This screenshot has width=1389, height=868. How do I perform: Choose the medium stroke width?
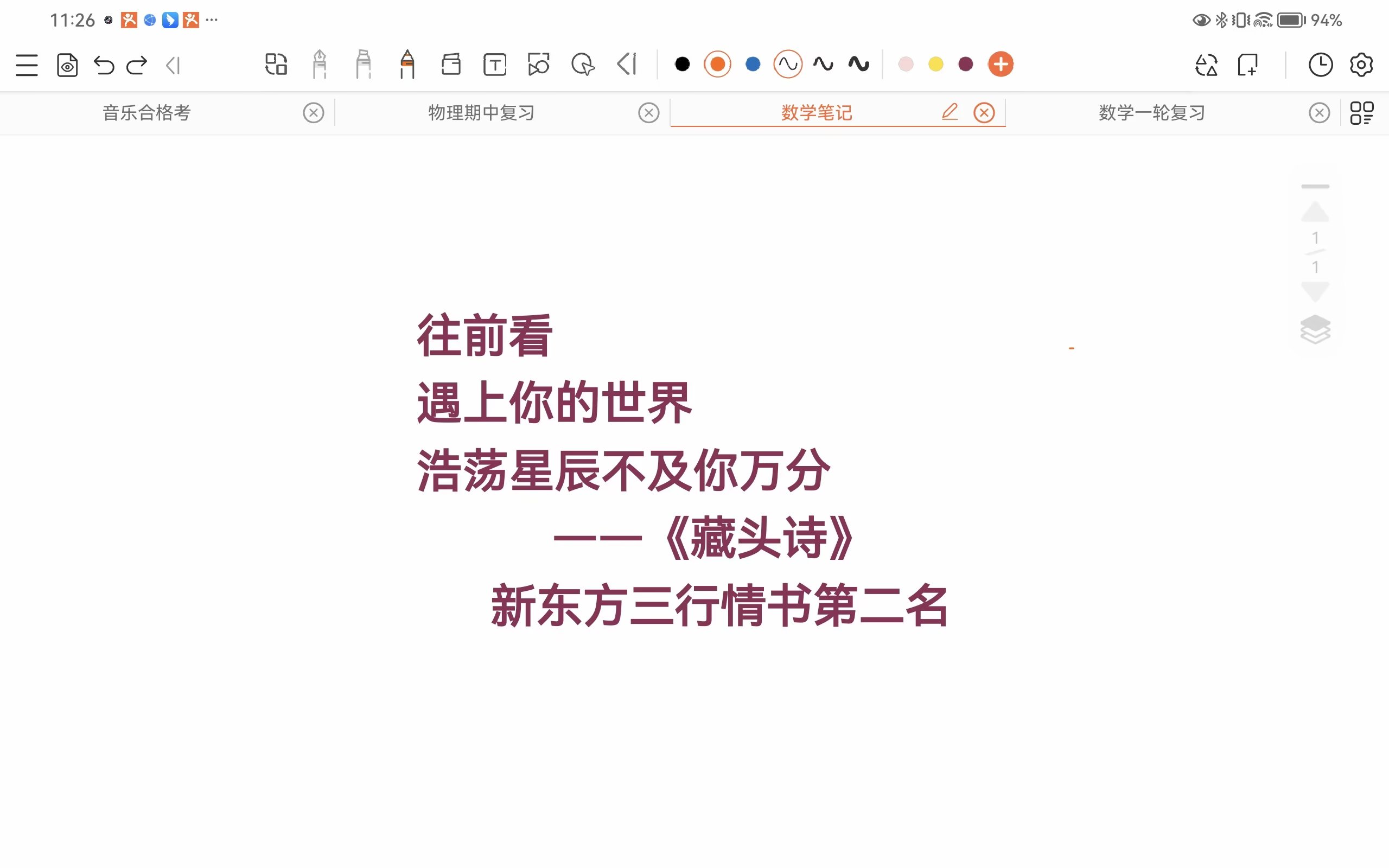pyautogui.click(x=823, y=63)
